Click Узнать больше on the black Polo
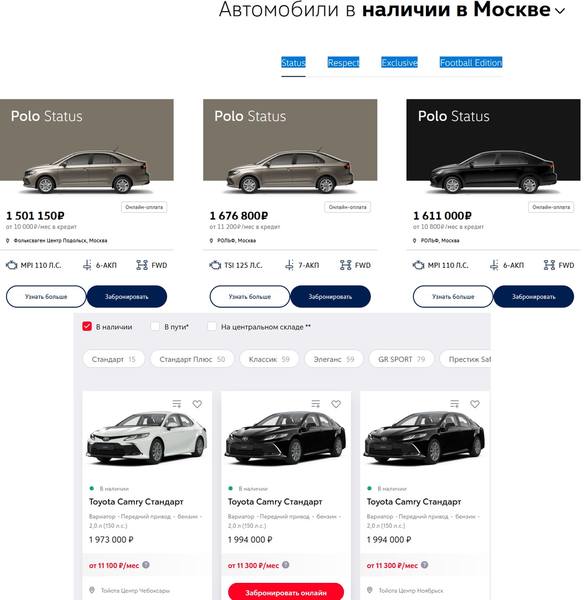The height and width of the screenshot is (600, 587). [453, 297]
